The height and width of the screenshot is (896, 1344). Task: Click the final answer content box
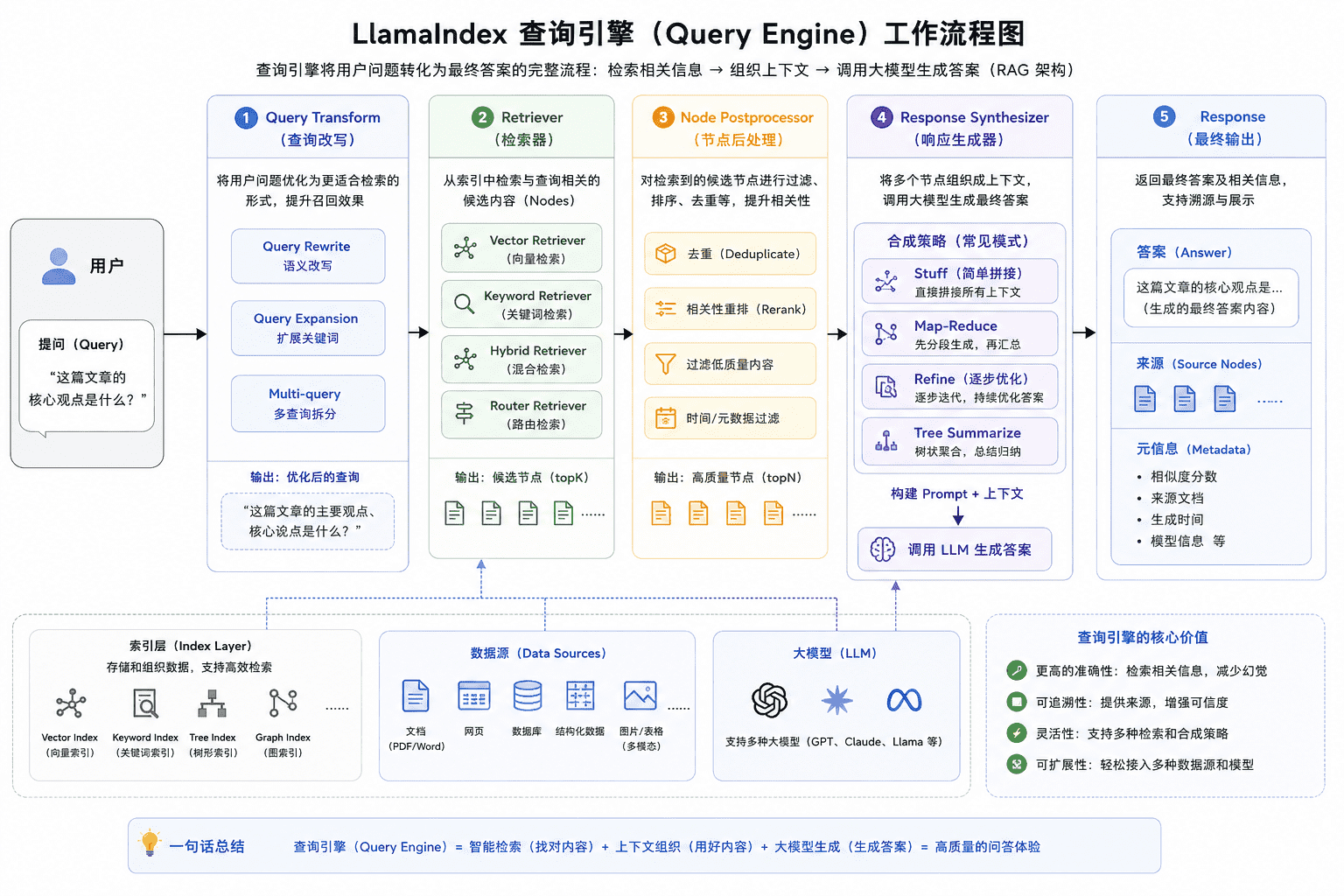click(x=1211, y=297)
